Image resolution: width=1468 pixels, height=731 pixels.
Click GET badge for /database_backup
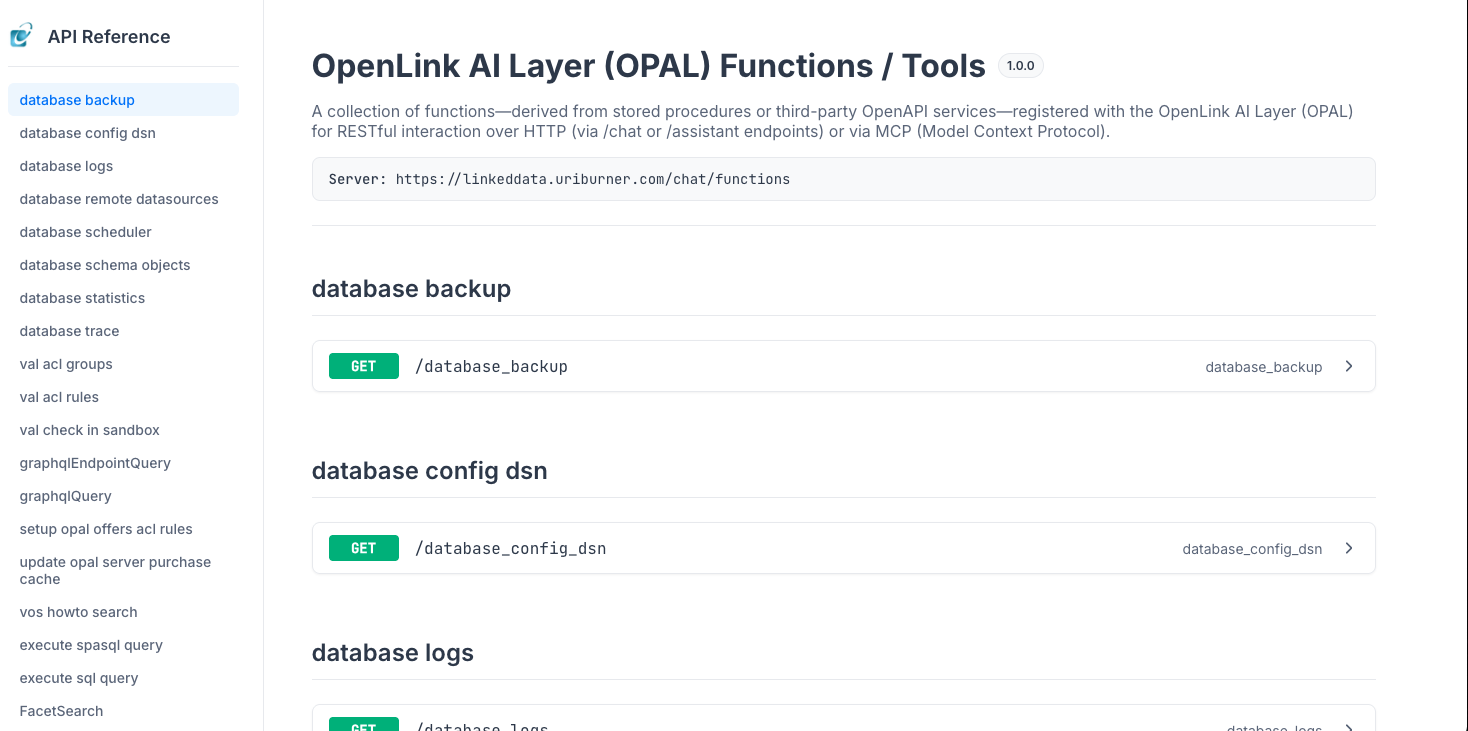(x=364, y=366)
